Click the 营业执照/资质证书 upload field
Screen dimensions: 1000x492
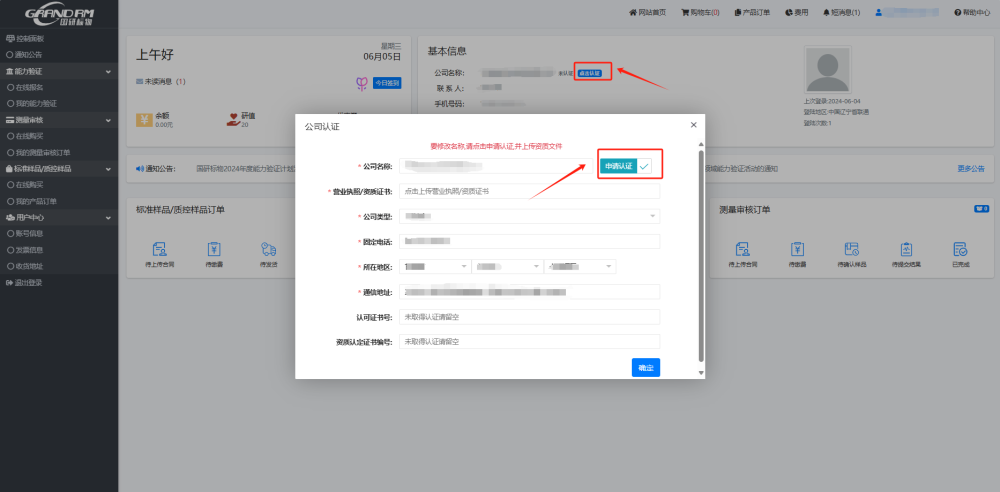click(x=529, y=190)
